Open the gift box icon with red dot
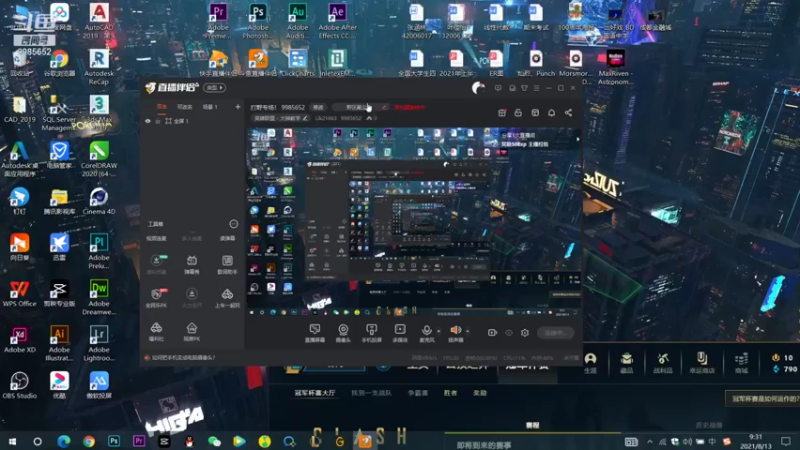Viewport: 800px width, 450px height. click(502, 113)
